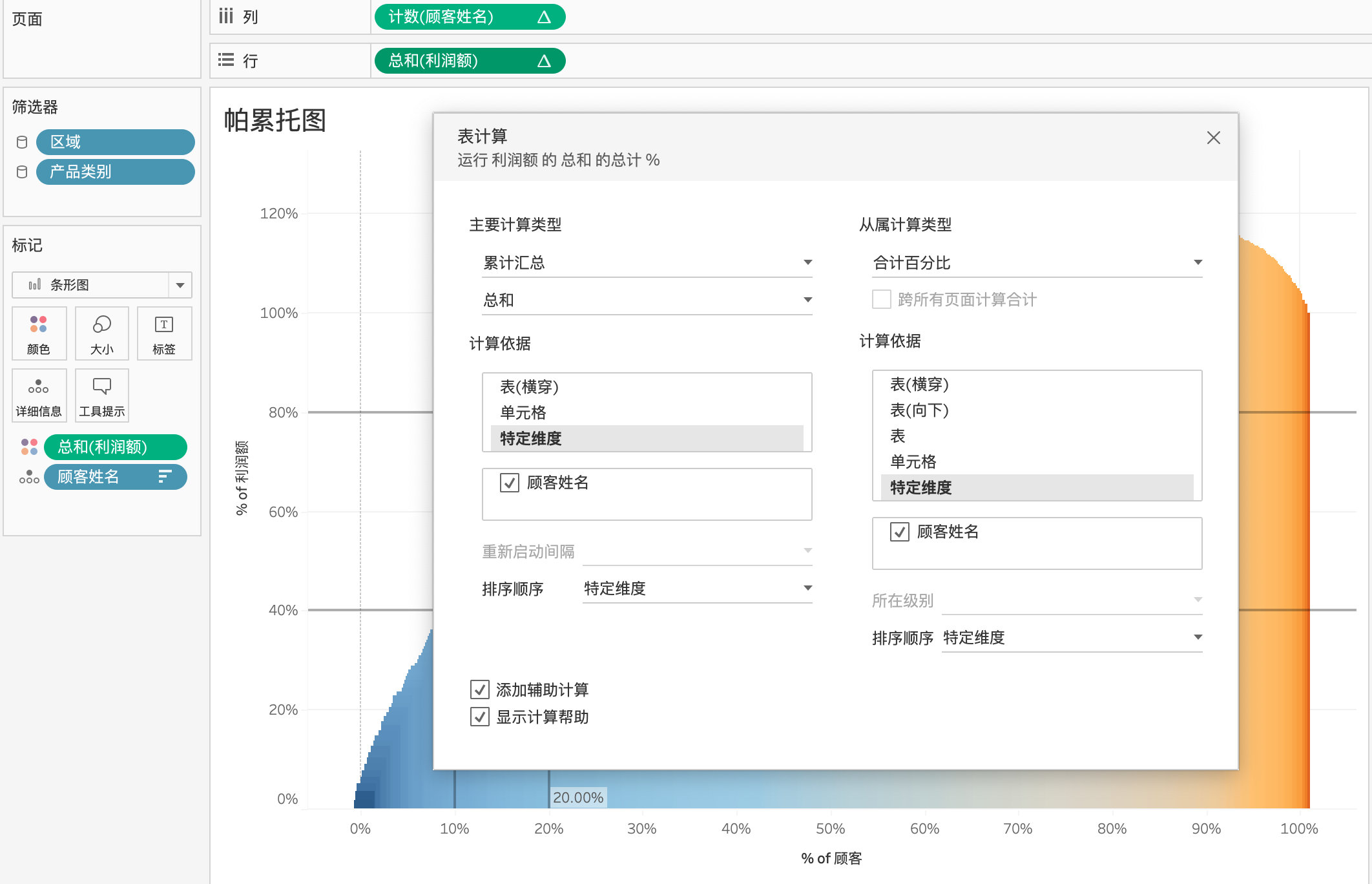Open the Color (颜色) shelf in Marks card

[x=39, y=333]
